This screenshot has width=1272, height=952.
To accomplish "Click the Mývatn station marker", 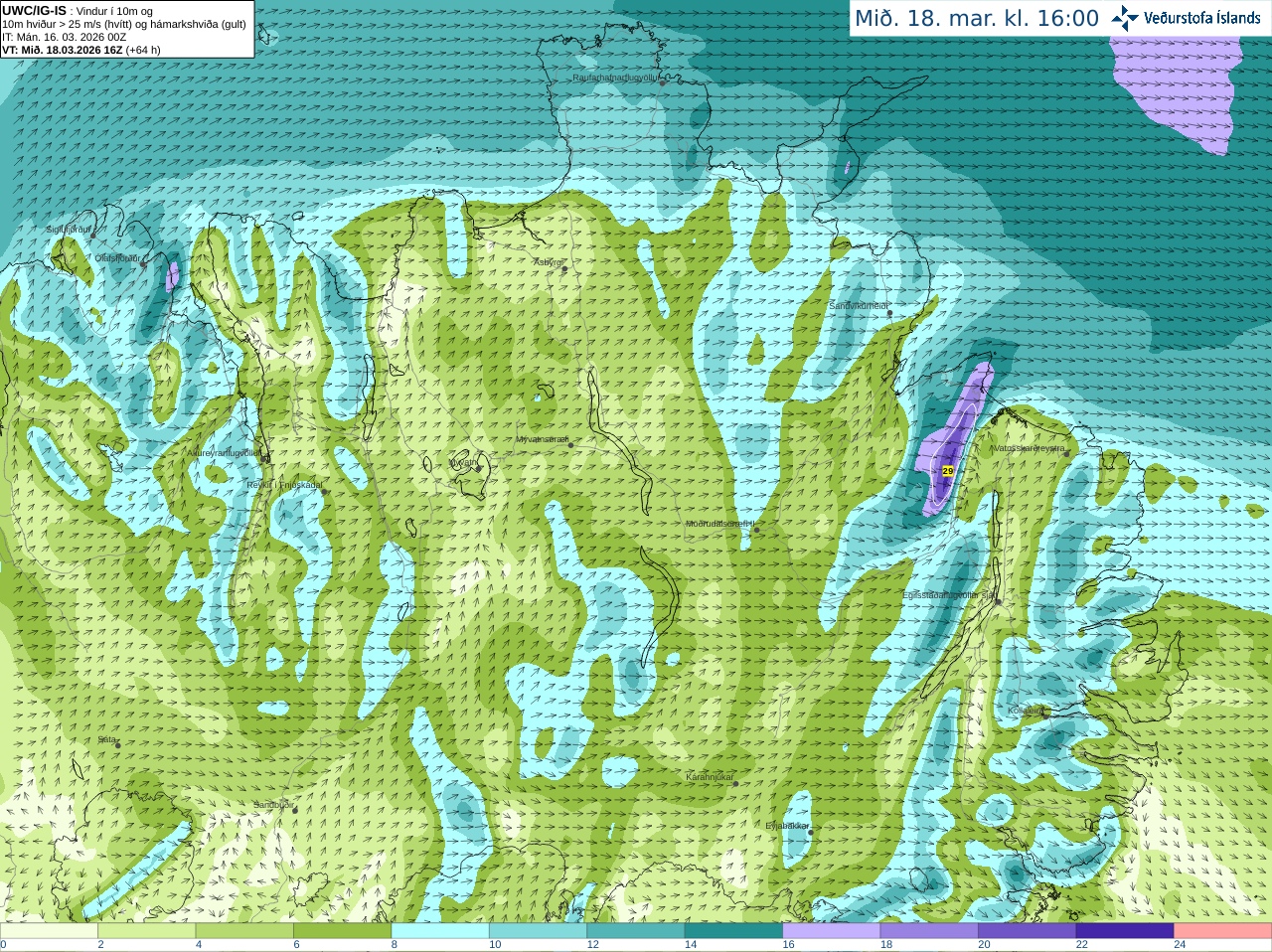I will click(478, 468).
